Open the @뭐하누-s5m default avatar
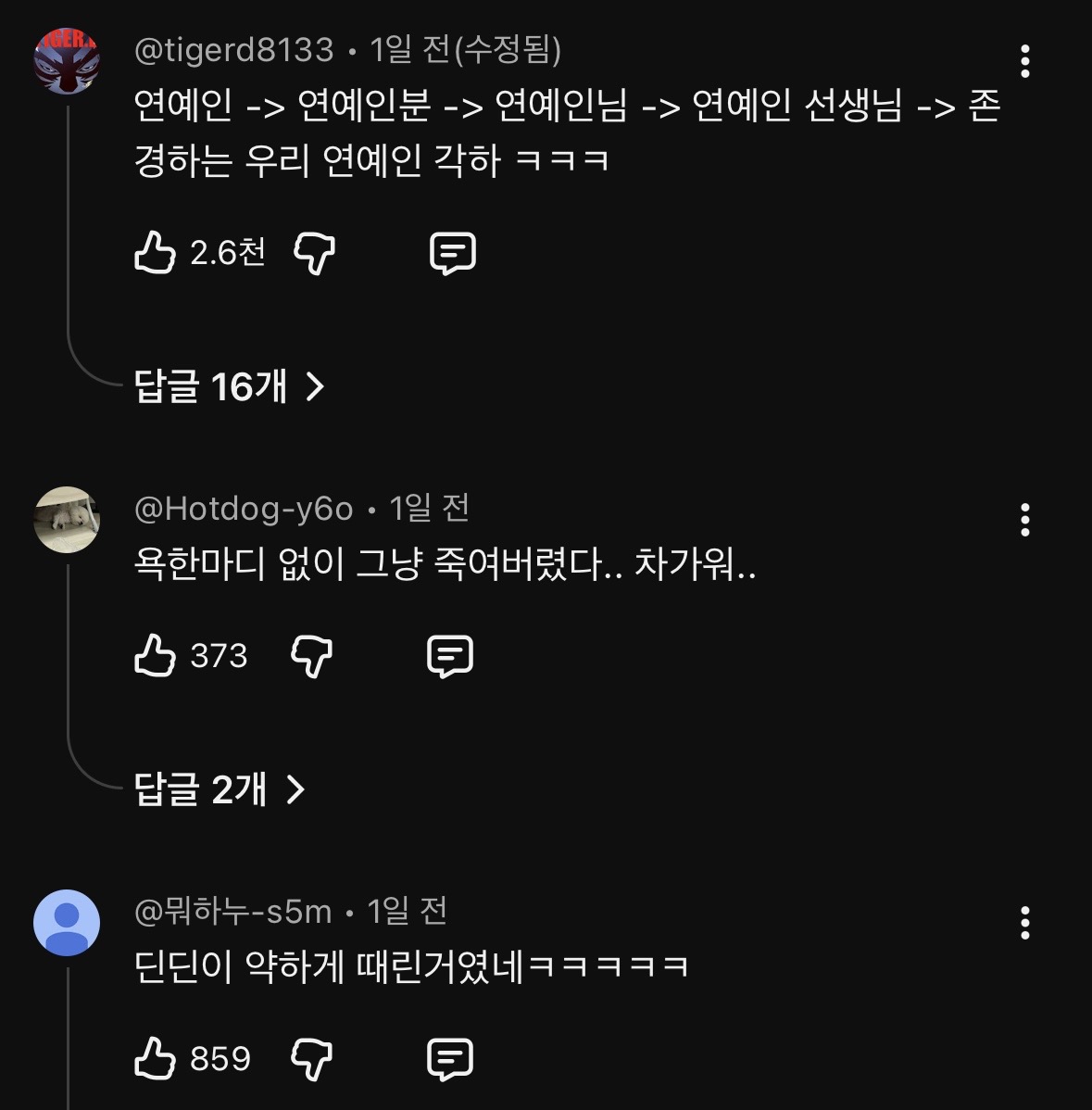 click(x=67, y=923)
